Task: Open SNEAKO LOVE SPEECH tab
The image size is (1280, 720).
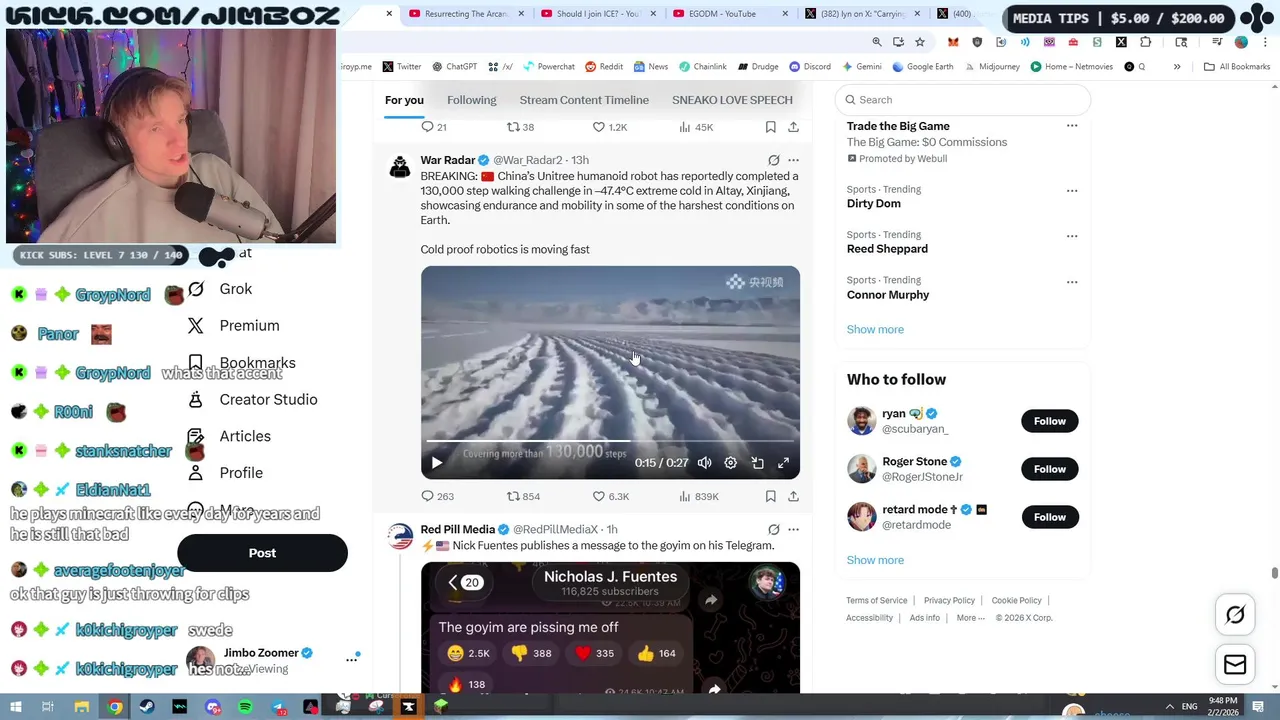Action: coord(732,100)
